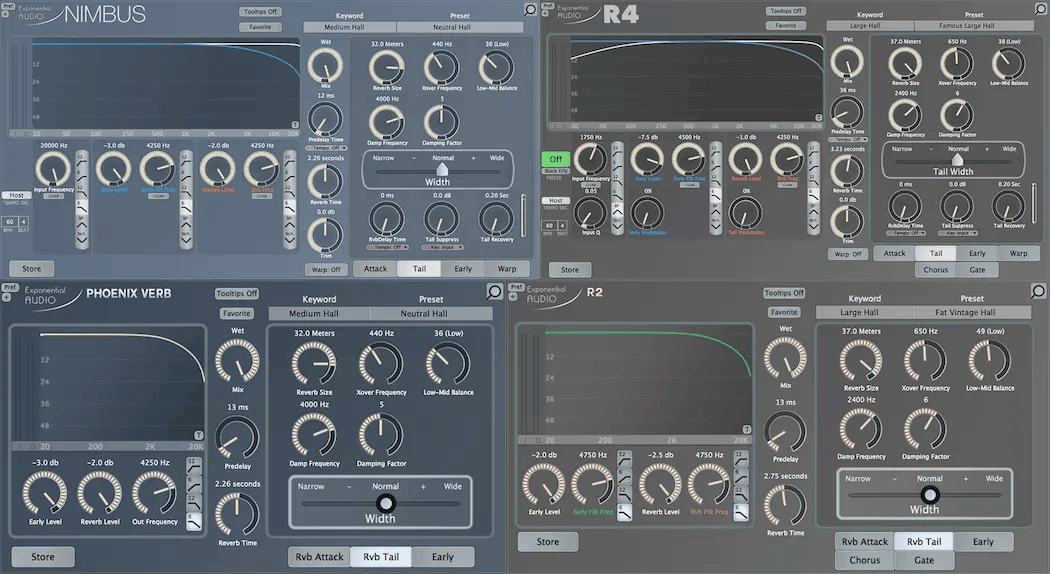Image resolution: width=1050 pixels, height=574 pixels.
Task: Open the Large Hall keyword list in R4
Action: click(x=870, y=25)
